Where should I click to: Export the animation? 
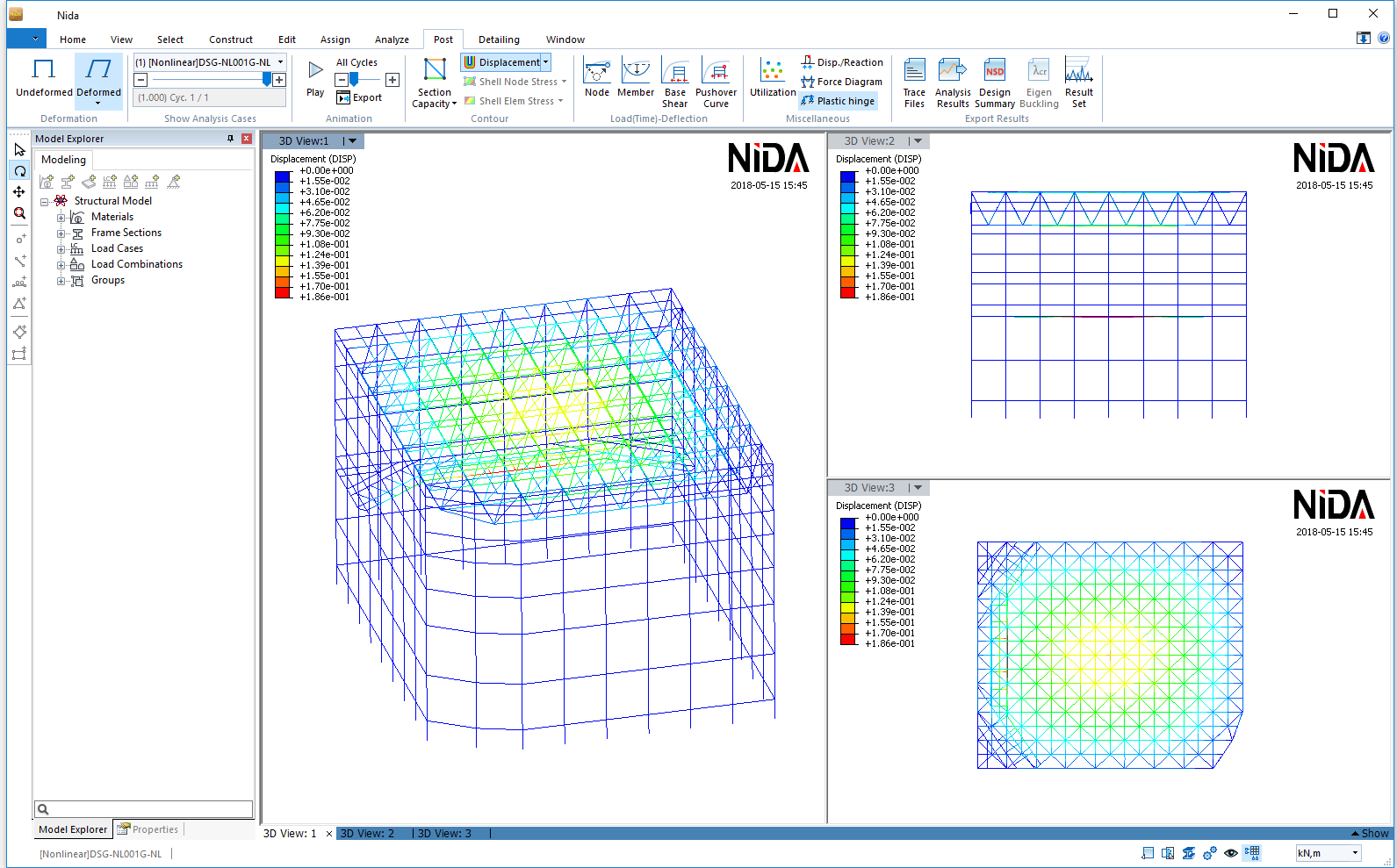360,97
